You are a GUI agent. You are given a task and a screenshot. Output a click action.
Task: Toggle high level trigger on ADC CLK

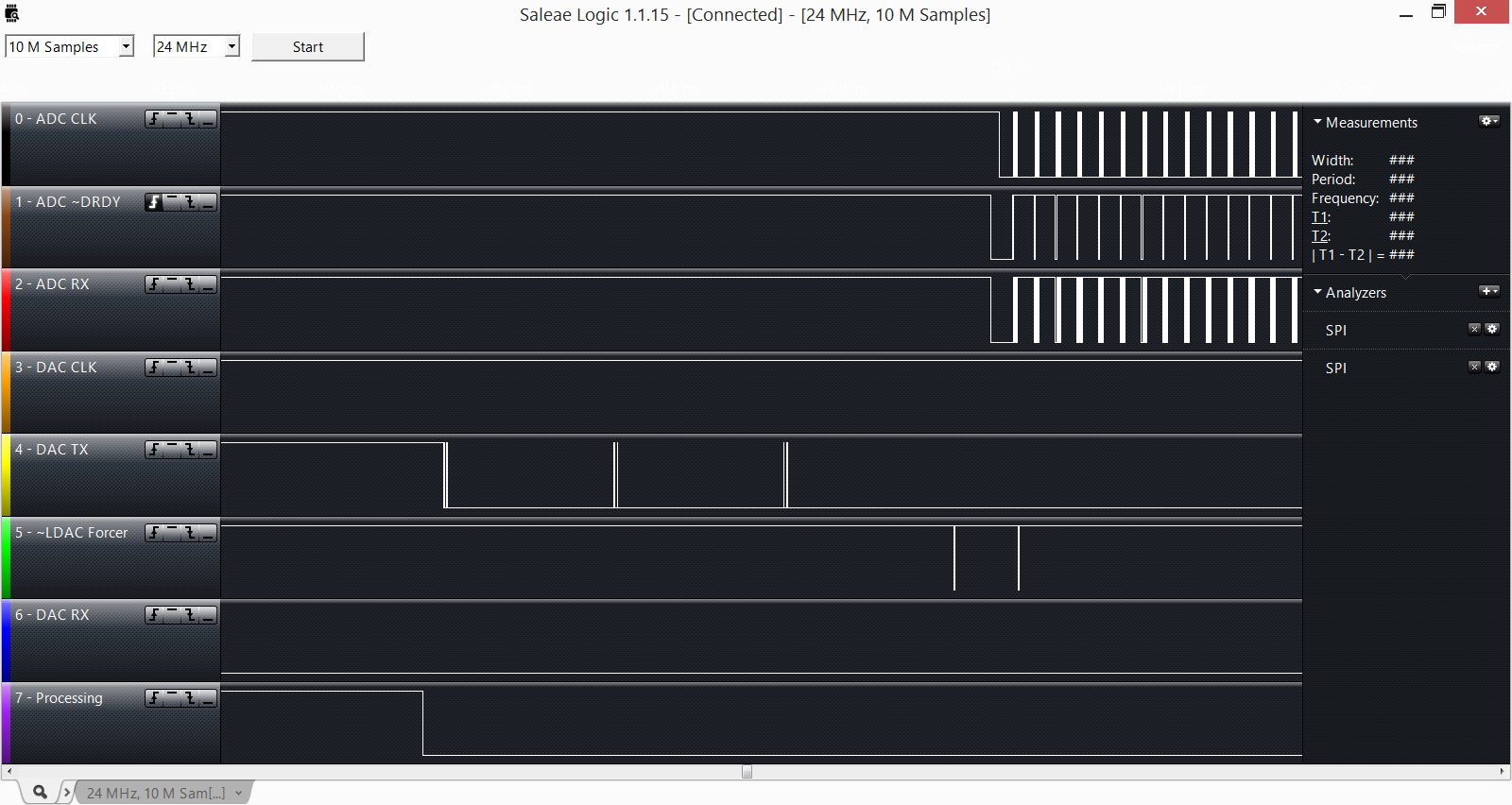click(x=172, y=119)
